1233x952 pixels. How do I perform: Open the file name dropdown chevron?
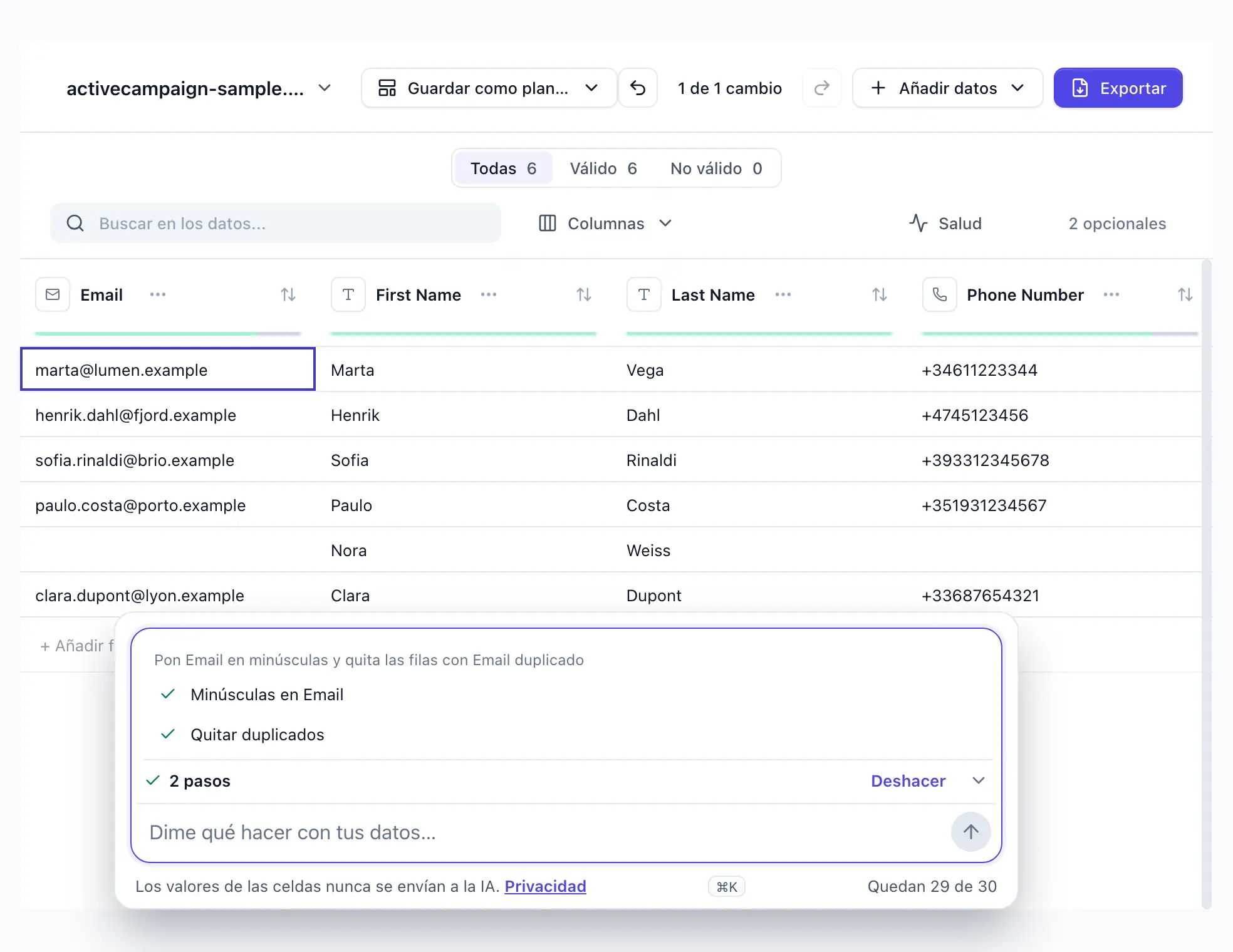click(x=325, y=88)
